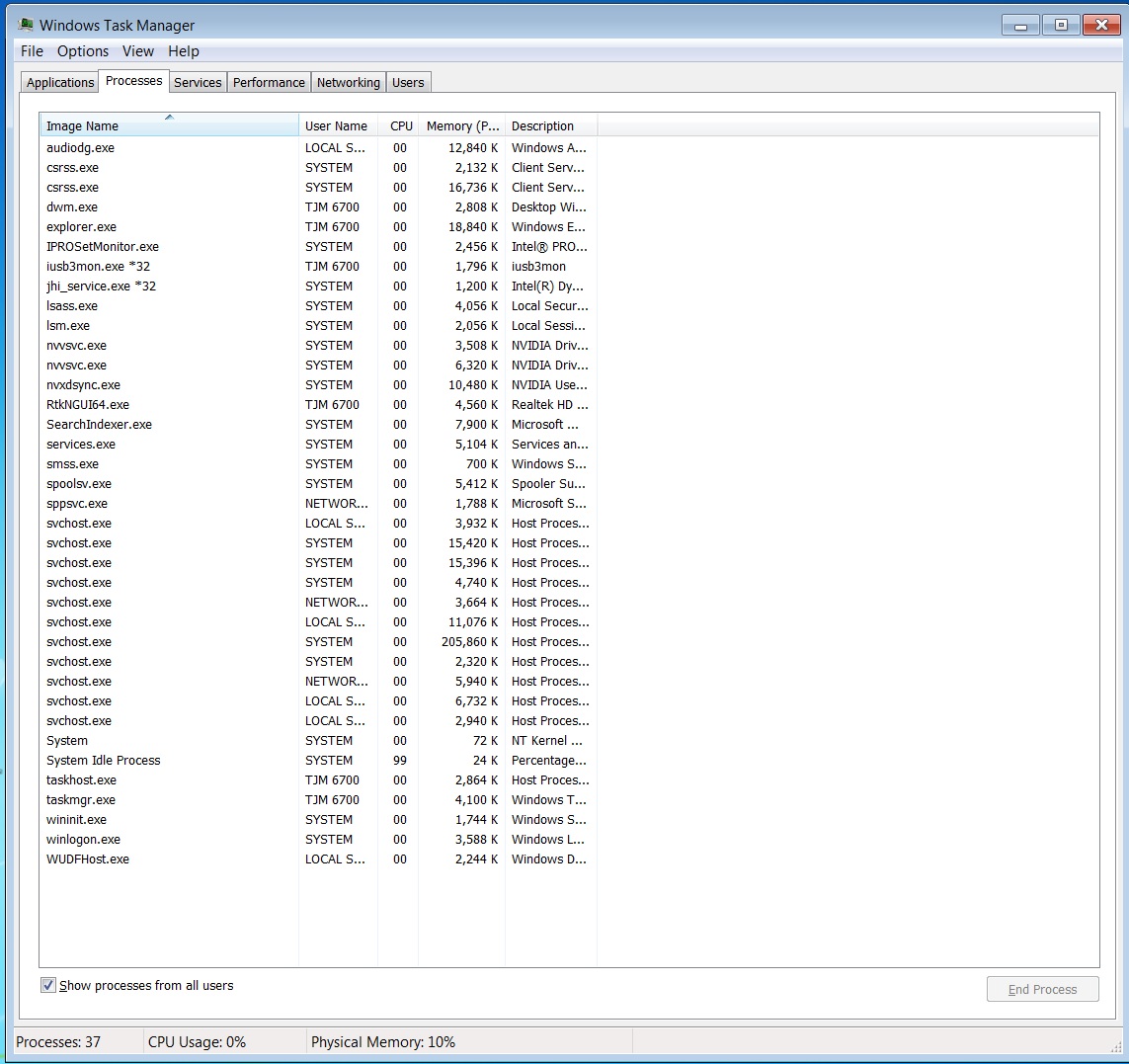Image resolution: width=1129 pixels, height=1064 pixels.
Task: Go to the Networking tab
Action: click(x=349, y=82)
